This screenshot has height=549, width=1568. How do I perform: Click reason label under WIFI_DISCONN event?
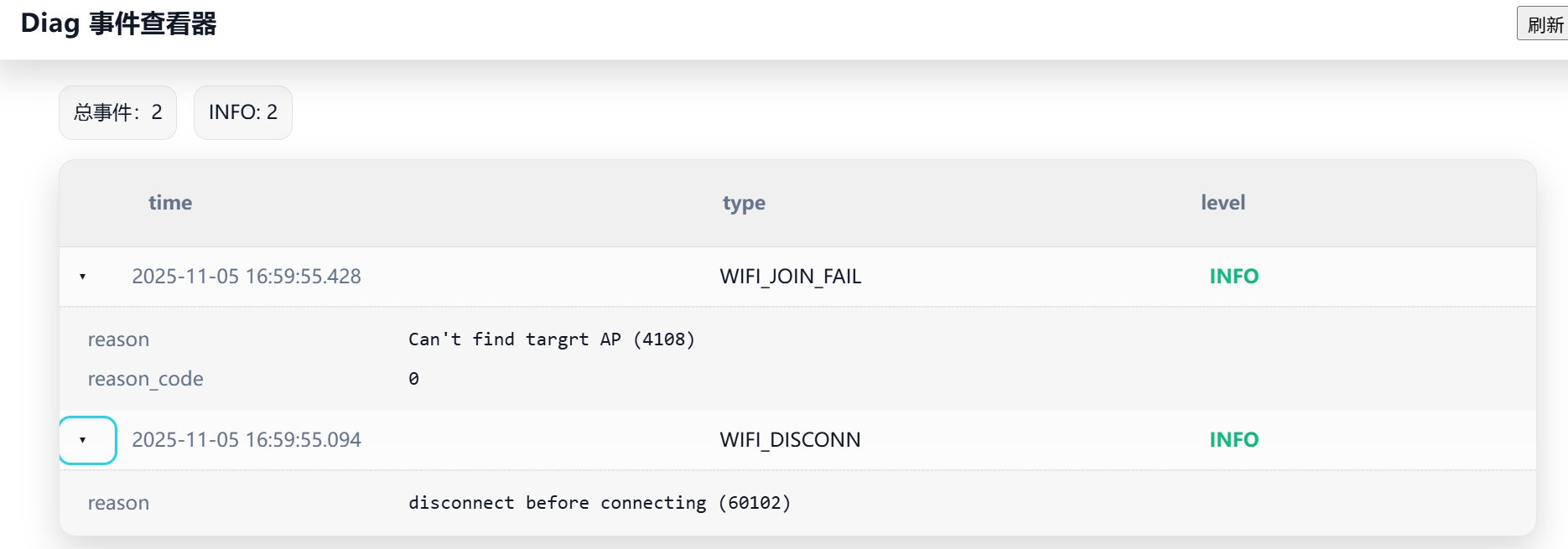click(118, 503)
